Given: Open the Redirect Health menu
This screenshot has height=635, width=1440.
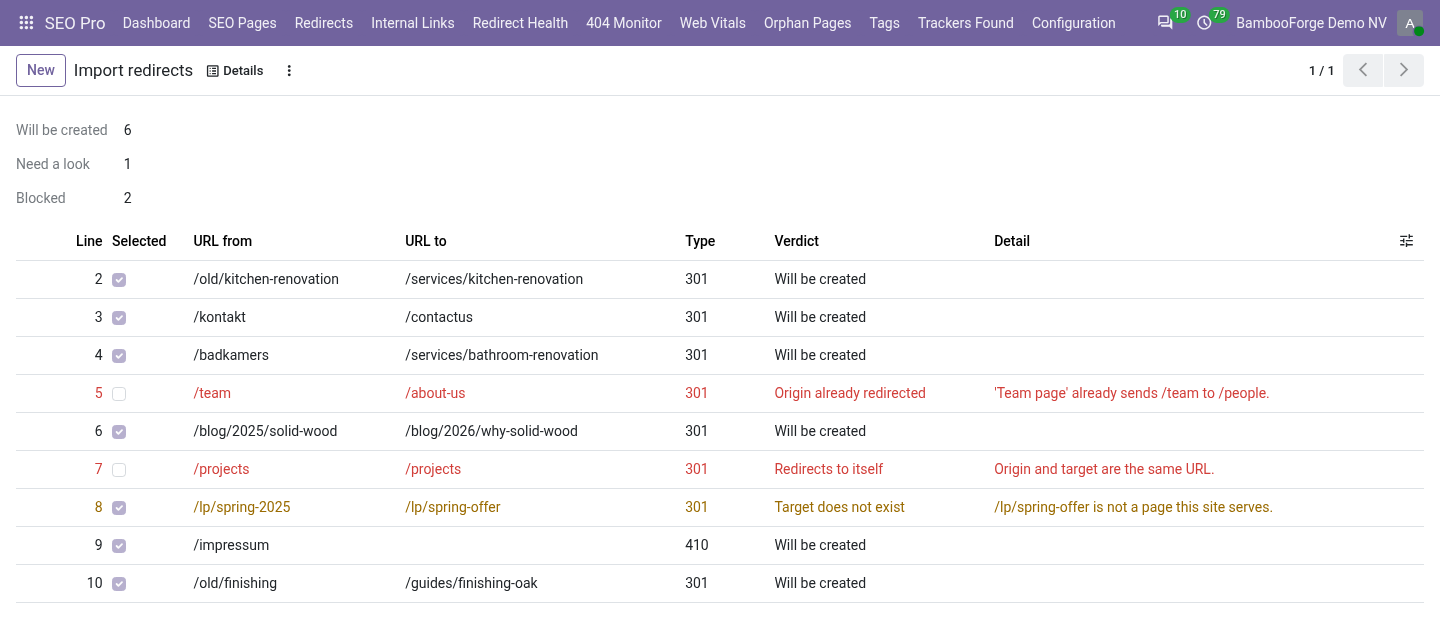Looking at the screenshot, I should 520,23.
